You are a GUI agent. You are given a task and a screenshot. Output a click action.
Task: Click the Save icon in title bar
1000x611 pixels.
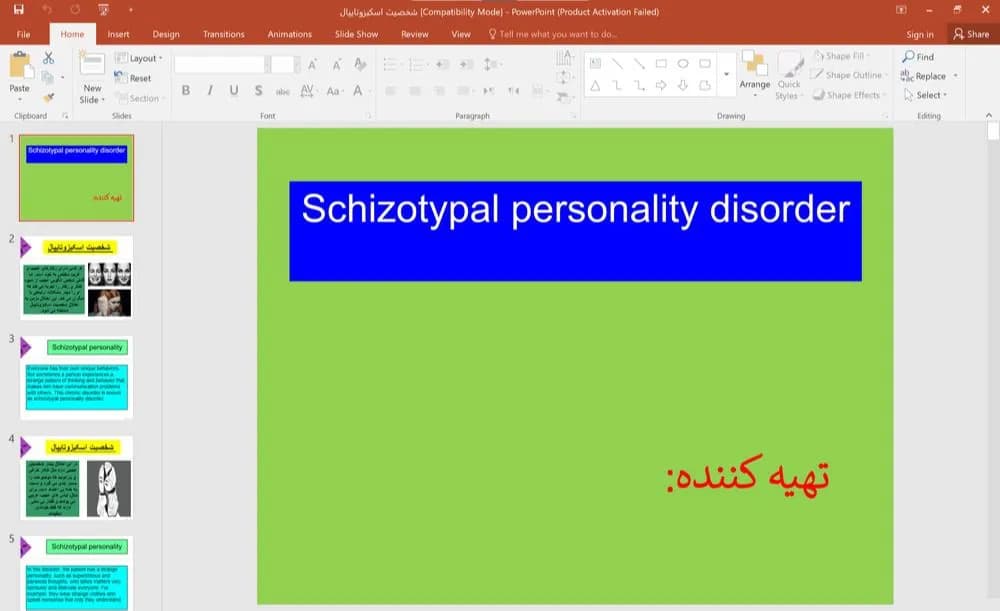click(18, 10)
